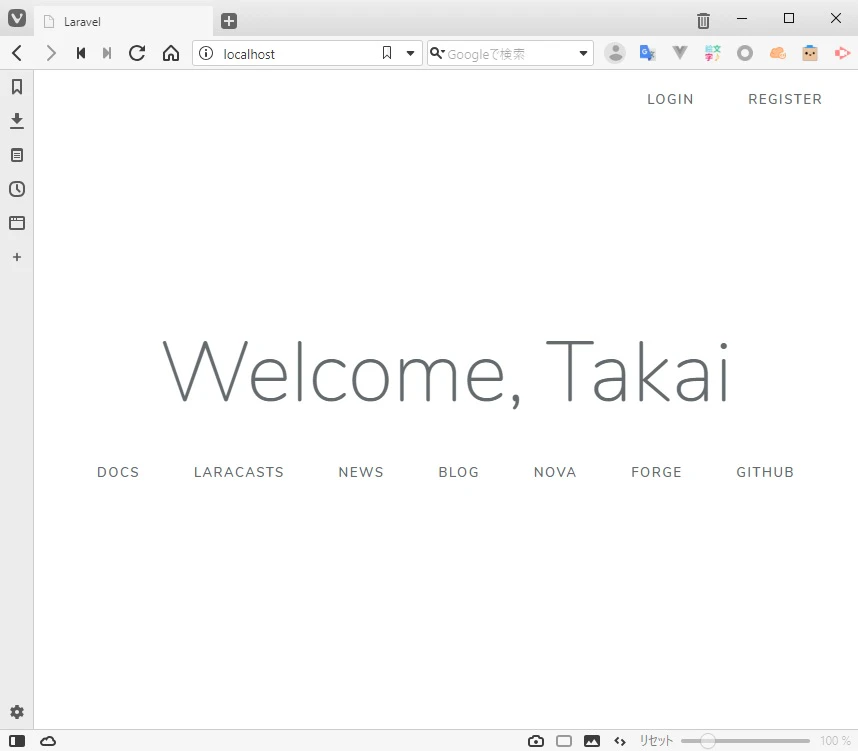This screenshot has width=858, height=751.
Task: Focus the Google search field
Action: coord(510,54)
